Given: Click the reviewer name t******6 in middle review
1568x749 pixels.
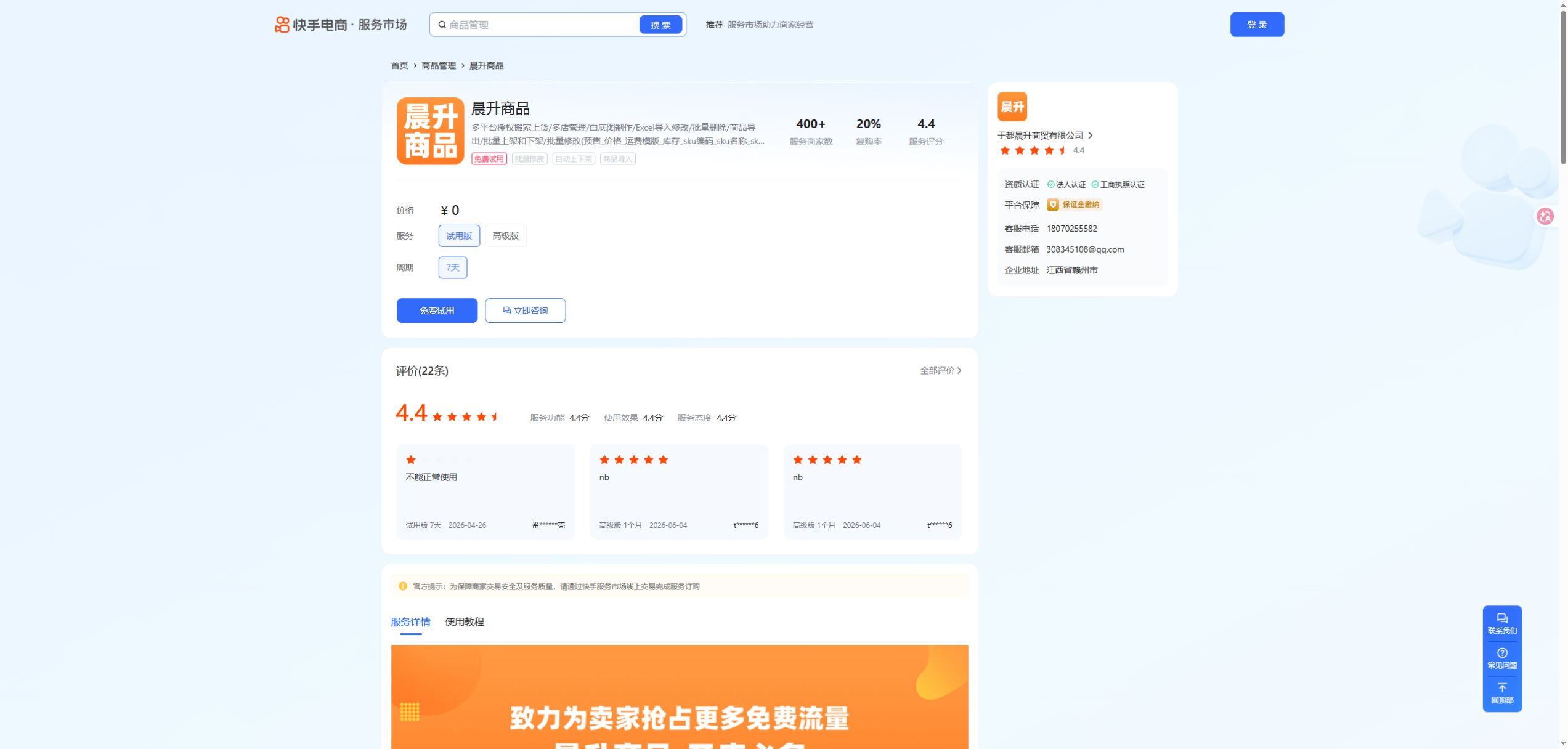Looking at the screenshot, I should [745, 525].
